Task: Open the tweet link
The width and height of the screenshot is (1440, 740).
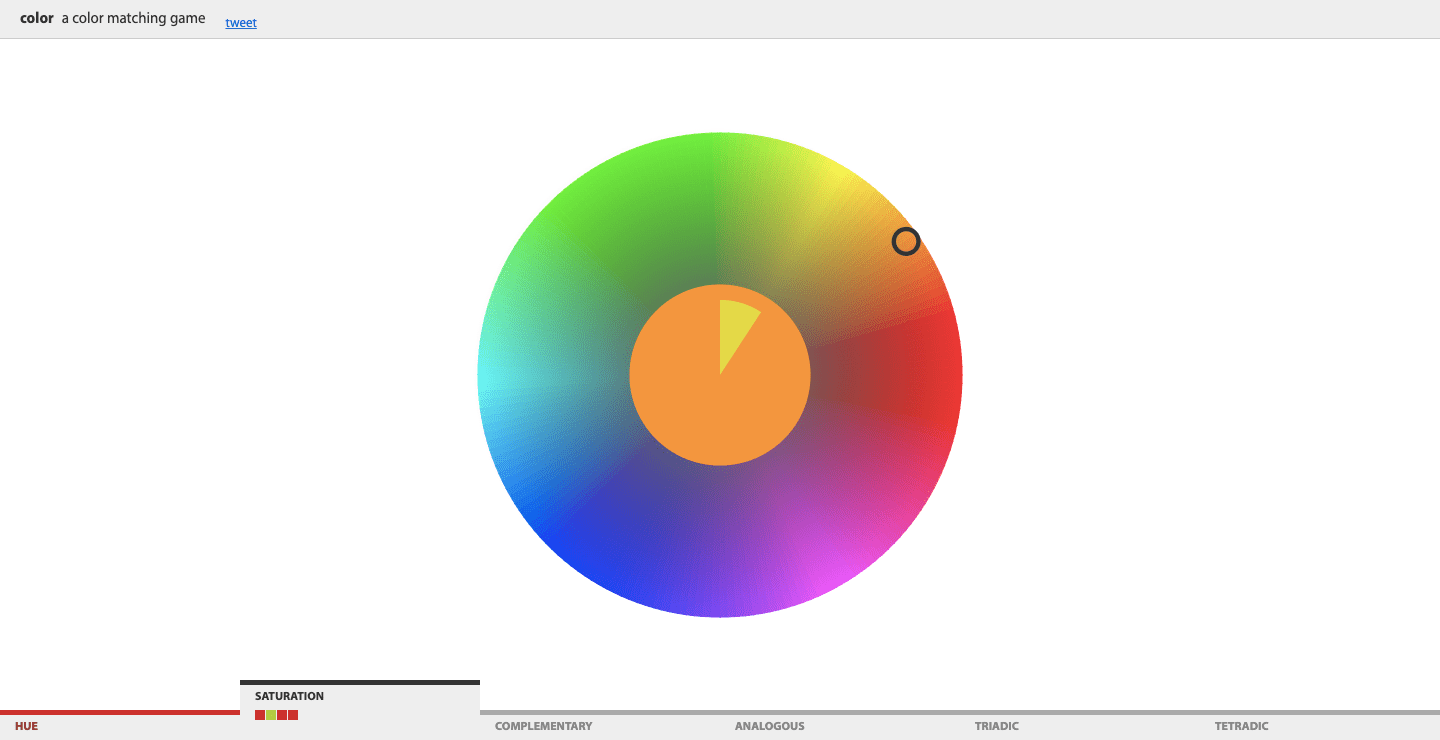Action: pyautogui.click(x=241, y=22)
